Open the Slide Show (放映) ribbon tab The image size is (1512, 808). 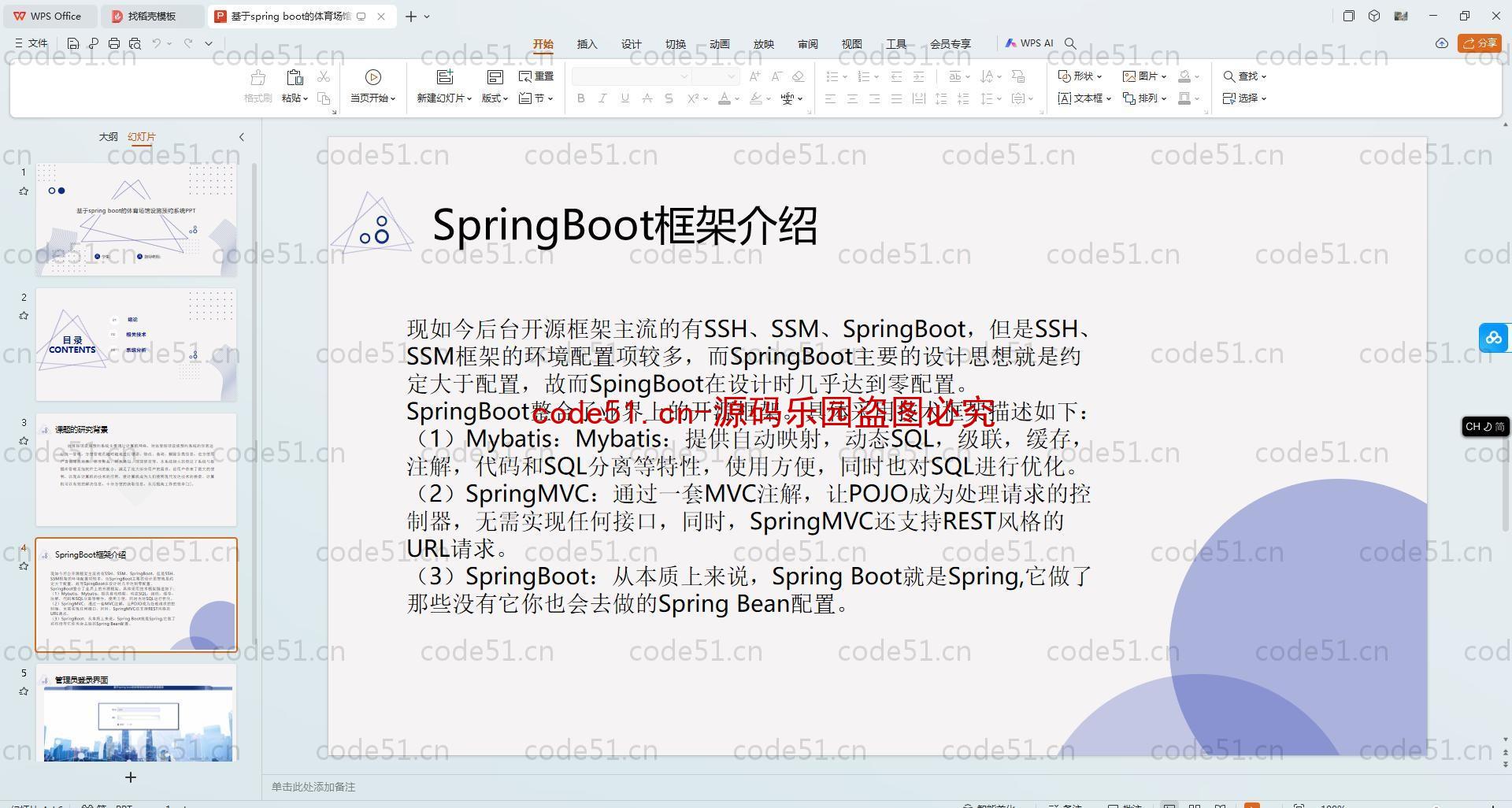point(764,44)
